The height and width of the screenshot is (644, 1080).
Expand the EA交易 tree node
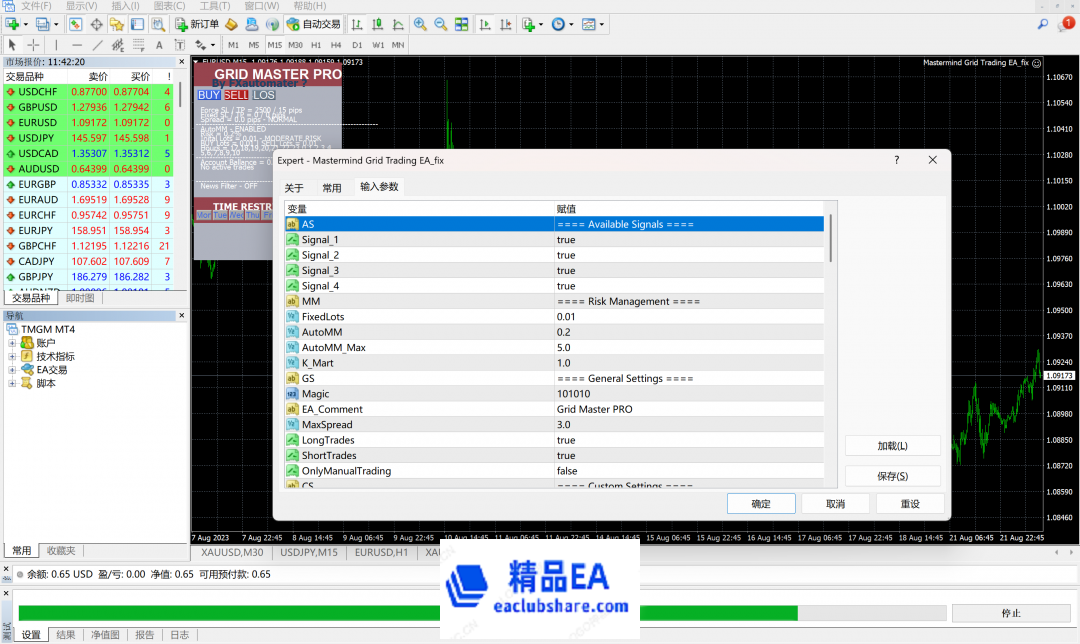13,370
